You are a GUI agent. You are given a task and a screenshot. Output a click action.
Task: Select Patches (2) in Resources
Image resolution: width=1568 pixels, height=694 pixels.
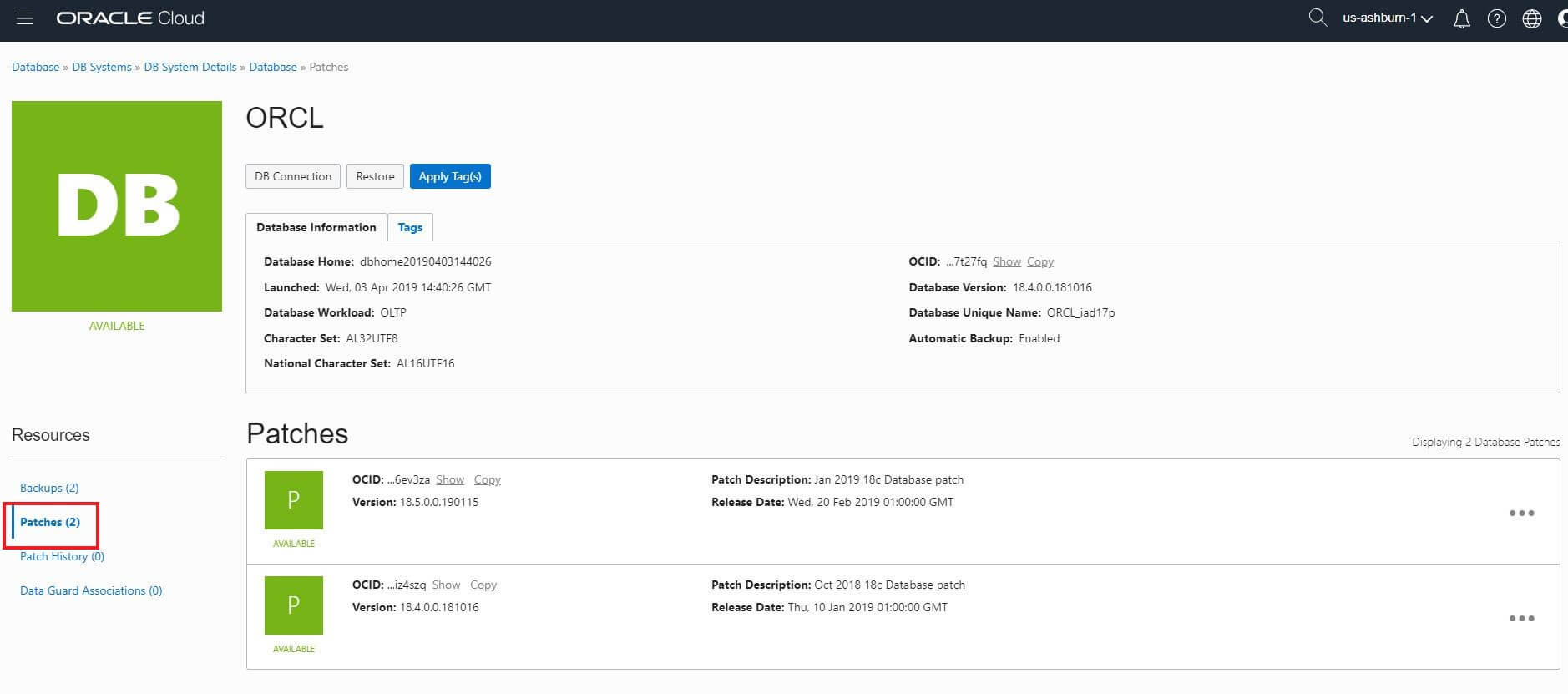click(x=50, y=522)
